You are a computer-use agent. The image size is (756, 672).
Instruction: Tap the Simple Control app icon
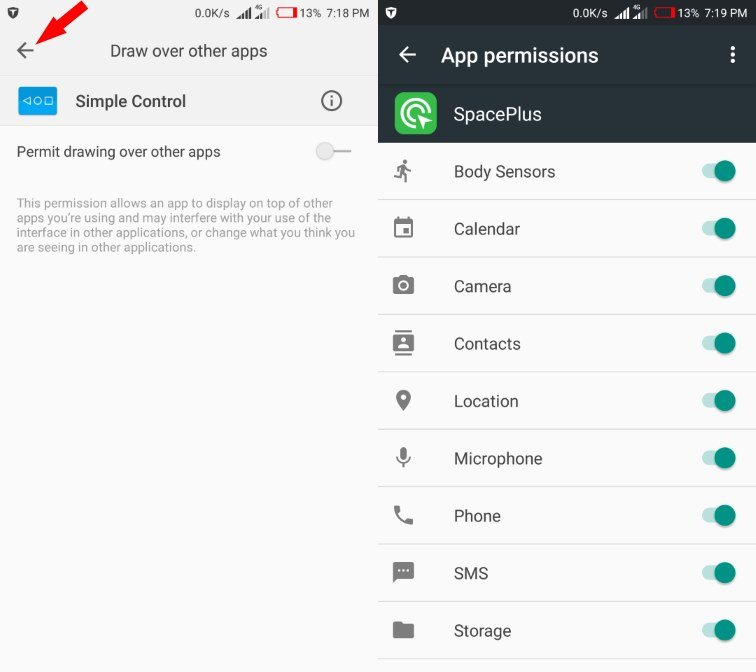38,101
